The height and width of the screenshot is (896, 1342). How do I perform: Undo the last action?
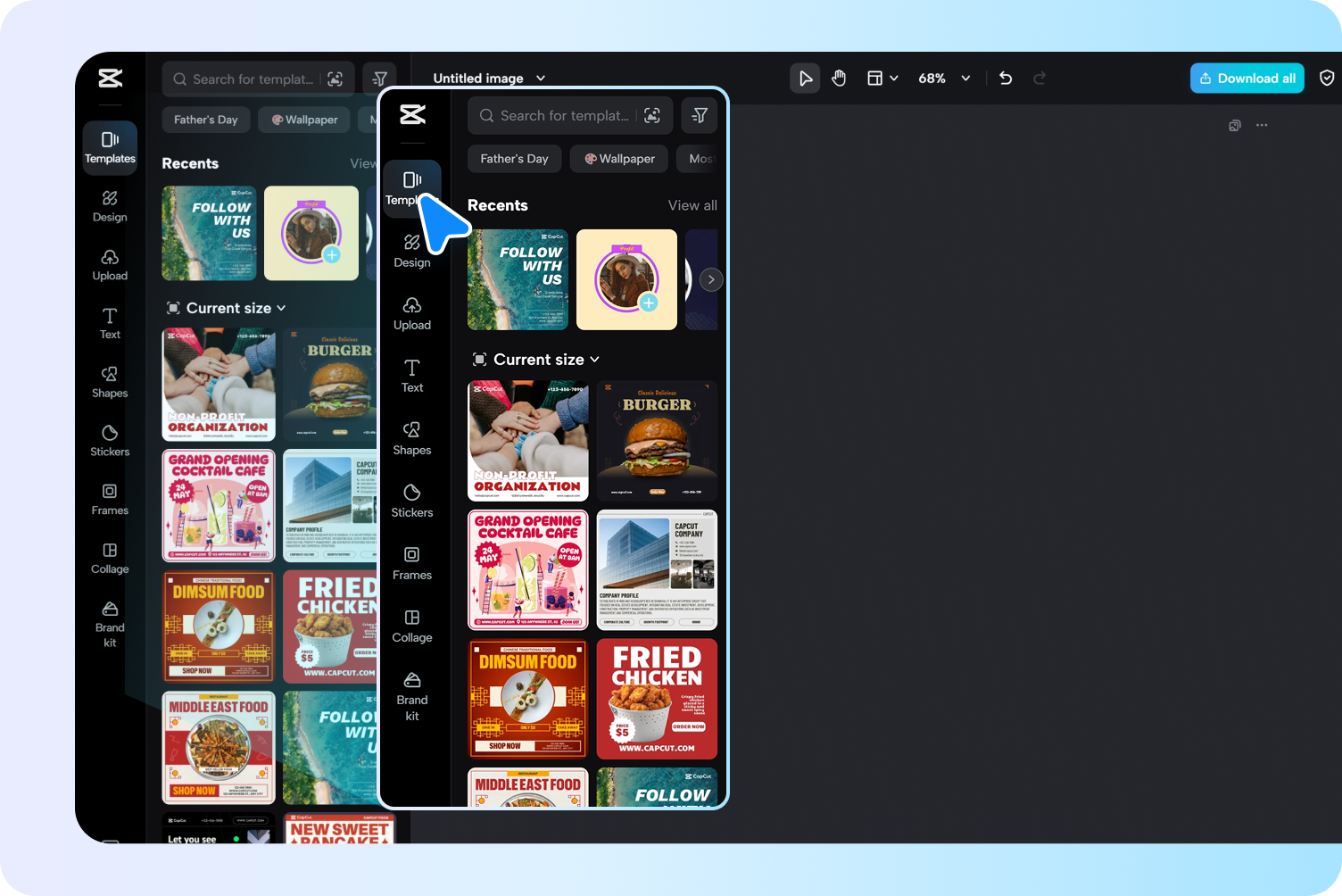[x=1005, y=78]
